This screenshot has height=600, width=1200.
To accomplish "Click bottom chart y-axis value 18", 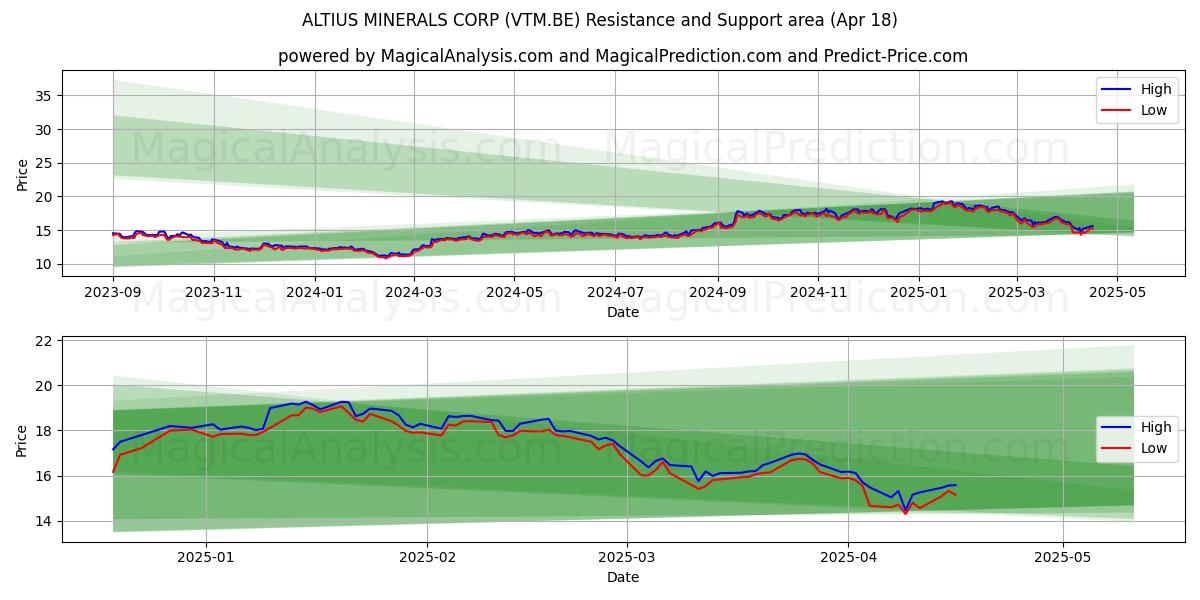I will (46, 431).
